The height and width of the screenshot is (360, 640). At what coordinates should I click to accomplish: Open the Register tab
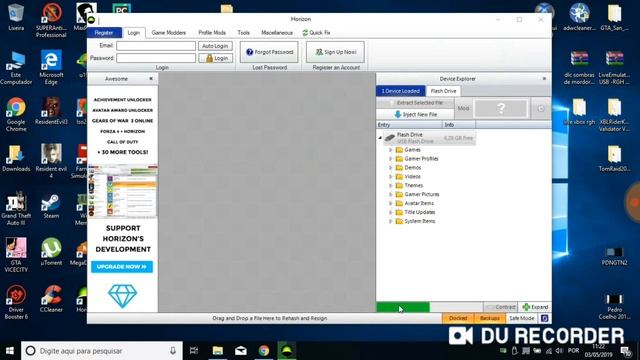pos(104,33)
